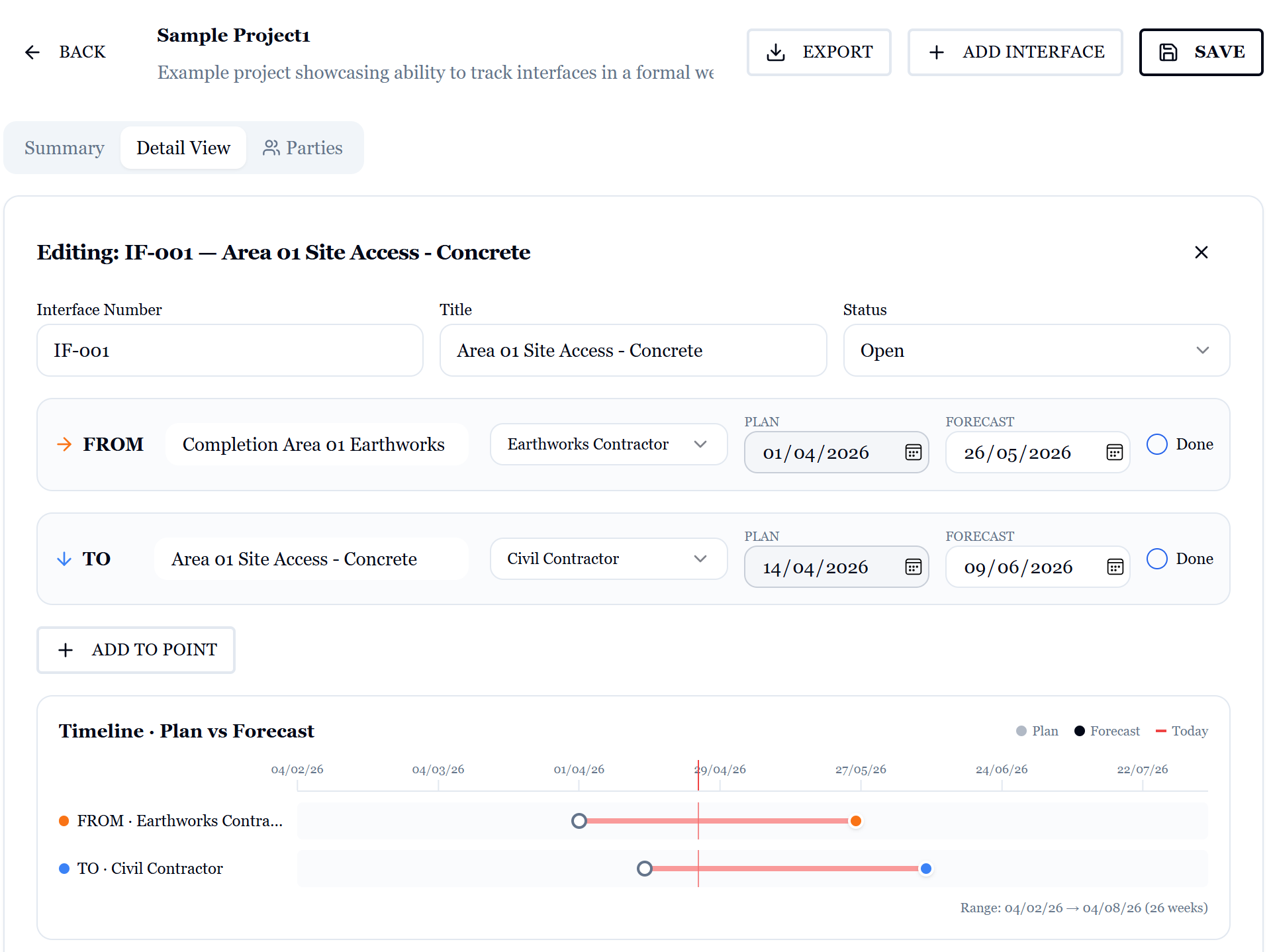Click the blue TO forecast timeline marker
The image size is (1271, 952).
point(926,869)
